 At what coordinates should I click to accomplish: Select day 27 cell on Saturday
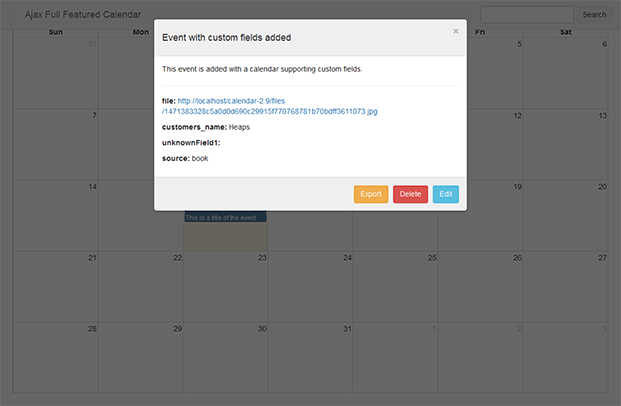point(566,287)
